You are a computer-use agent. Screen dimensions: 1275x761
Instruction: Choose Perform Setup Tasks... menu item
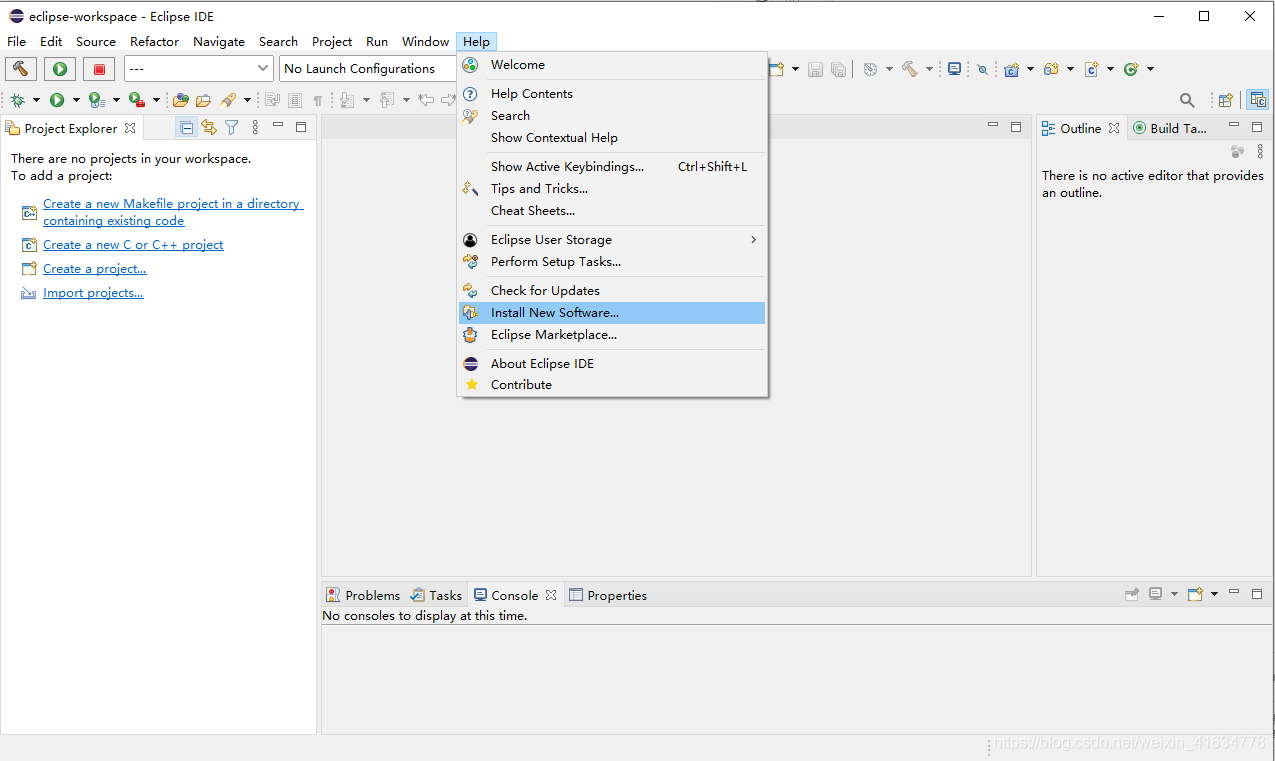(x=612, y=262)
